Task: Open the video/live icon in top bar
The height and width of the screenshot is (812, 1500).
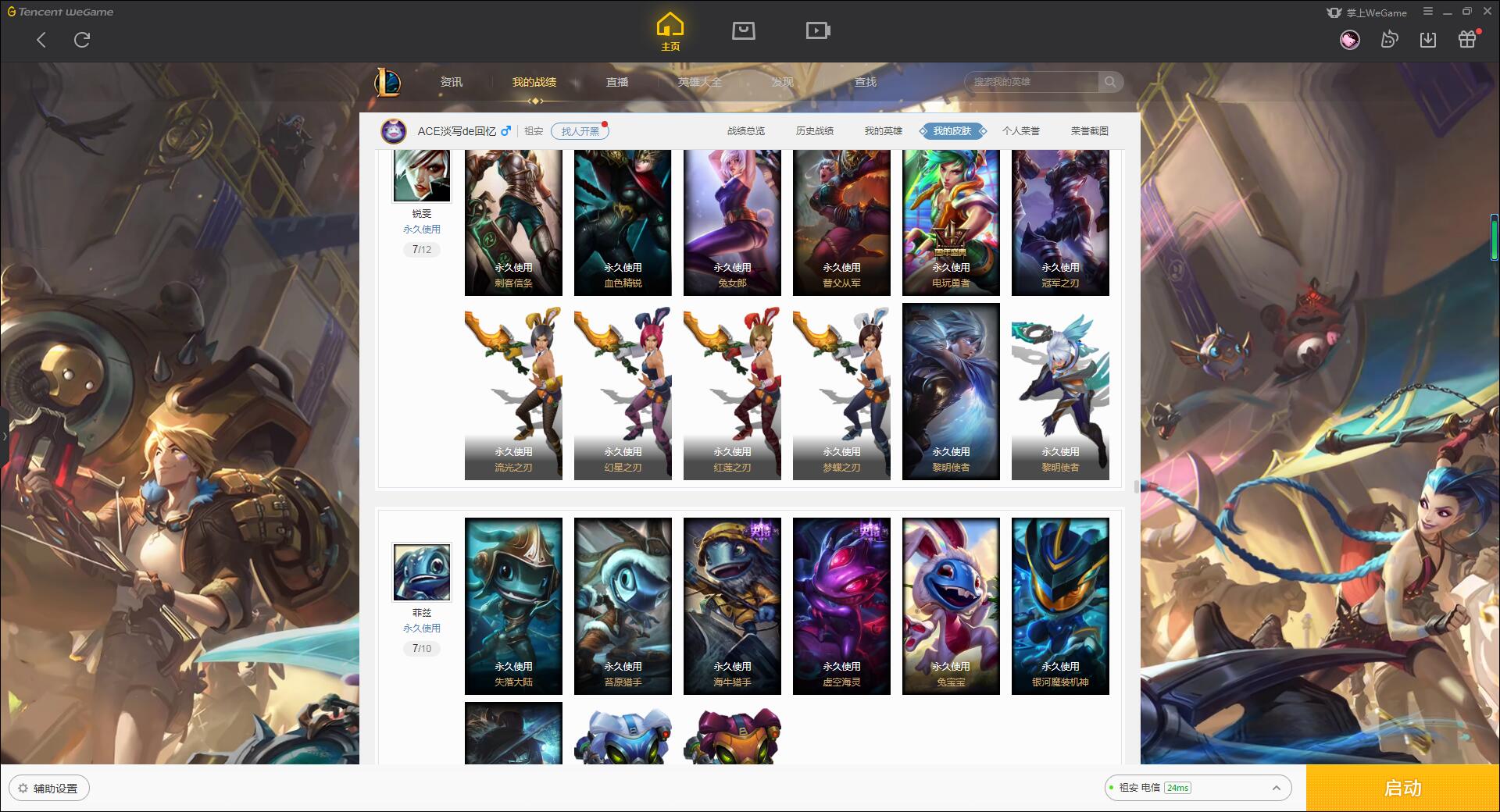Action: pos(818,30)
